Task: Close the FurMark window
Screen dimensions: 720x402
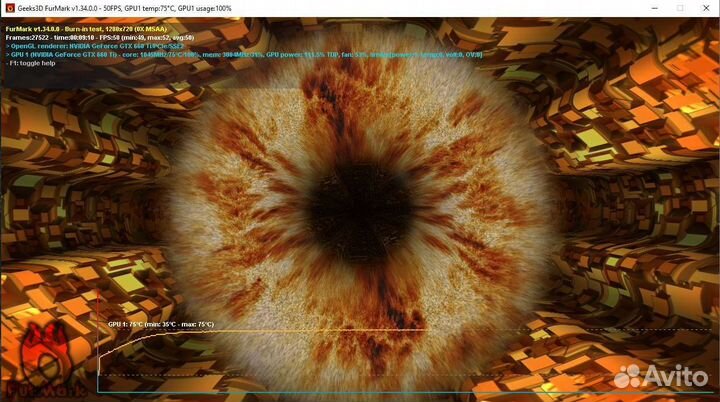Action: click(706, 8)
